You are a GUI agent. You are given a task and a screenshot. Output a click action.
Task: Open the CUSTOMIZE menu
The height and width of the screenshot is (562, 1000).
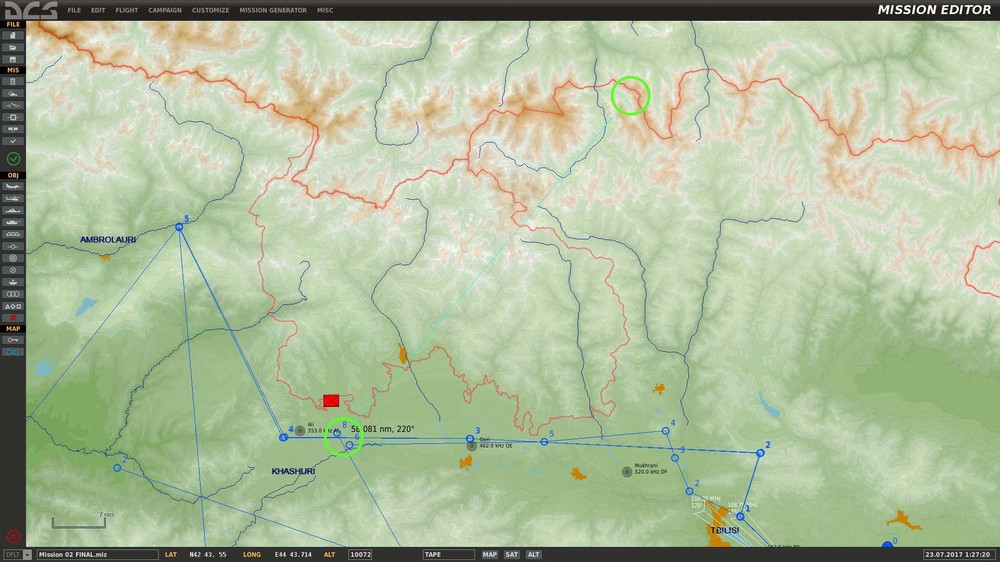click(x=210, y=10)
